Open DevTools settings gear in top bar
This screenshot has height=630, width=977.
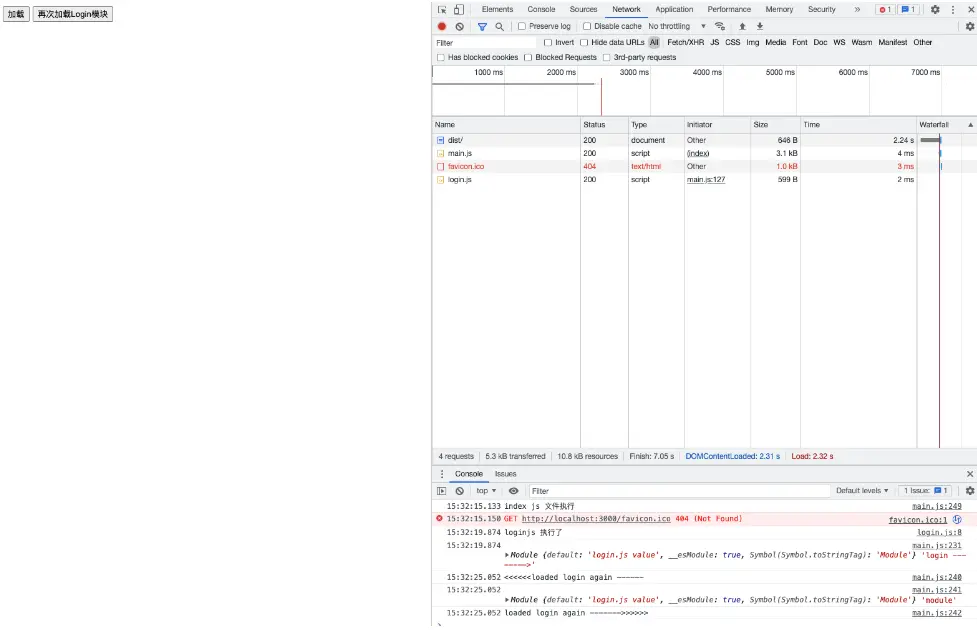click(935, 10)
